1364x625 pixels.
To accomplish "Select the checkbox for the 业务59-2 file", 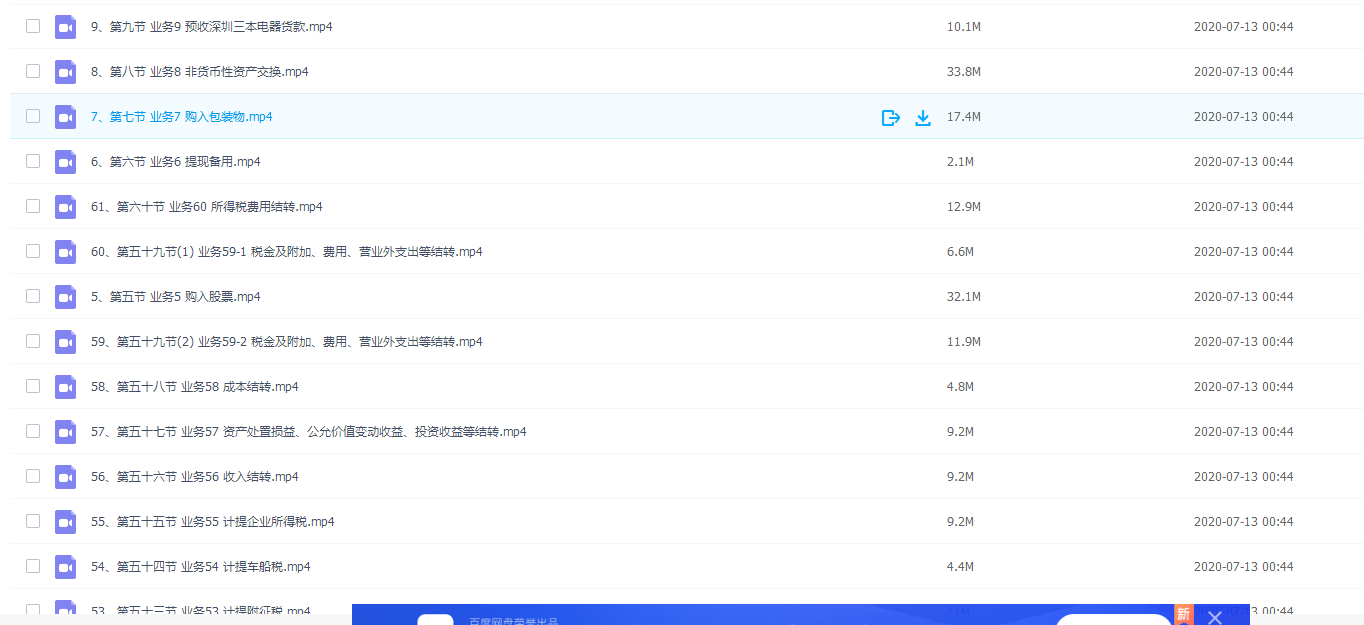I will pyautogui.click(x=33, y=341).
